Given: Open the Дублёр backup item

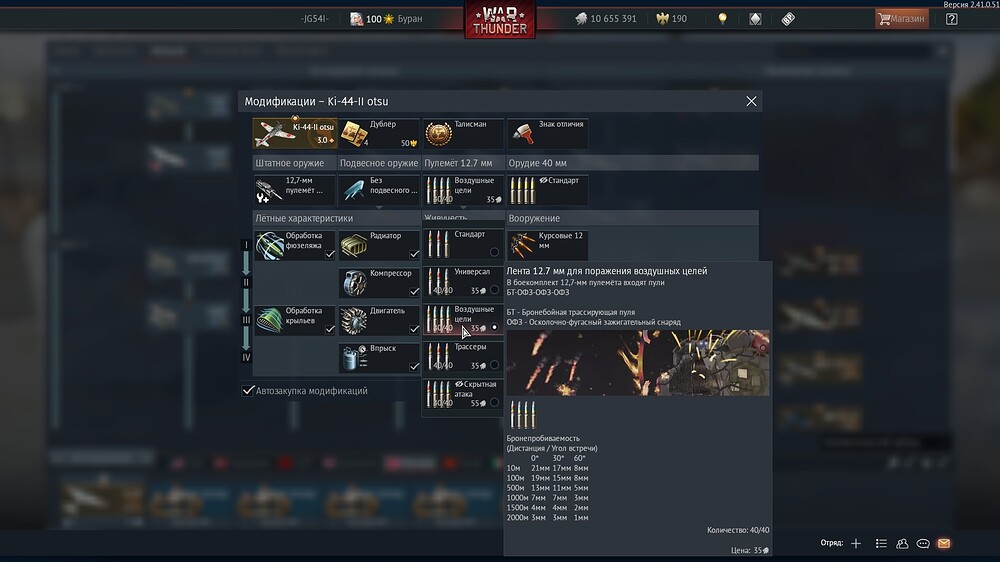Looking at the screenshot, I should tap(379, 133).
